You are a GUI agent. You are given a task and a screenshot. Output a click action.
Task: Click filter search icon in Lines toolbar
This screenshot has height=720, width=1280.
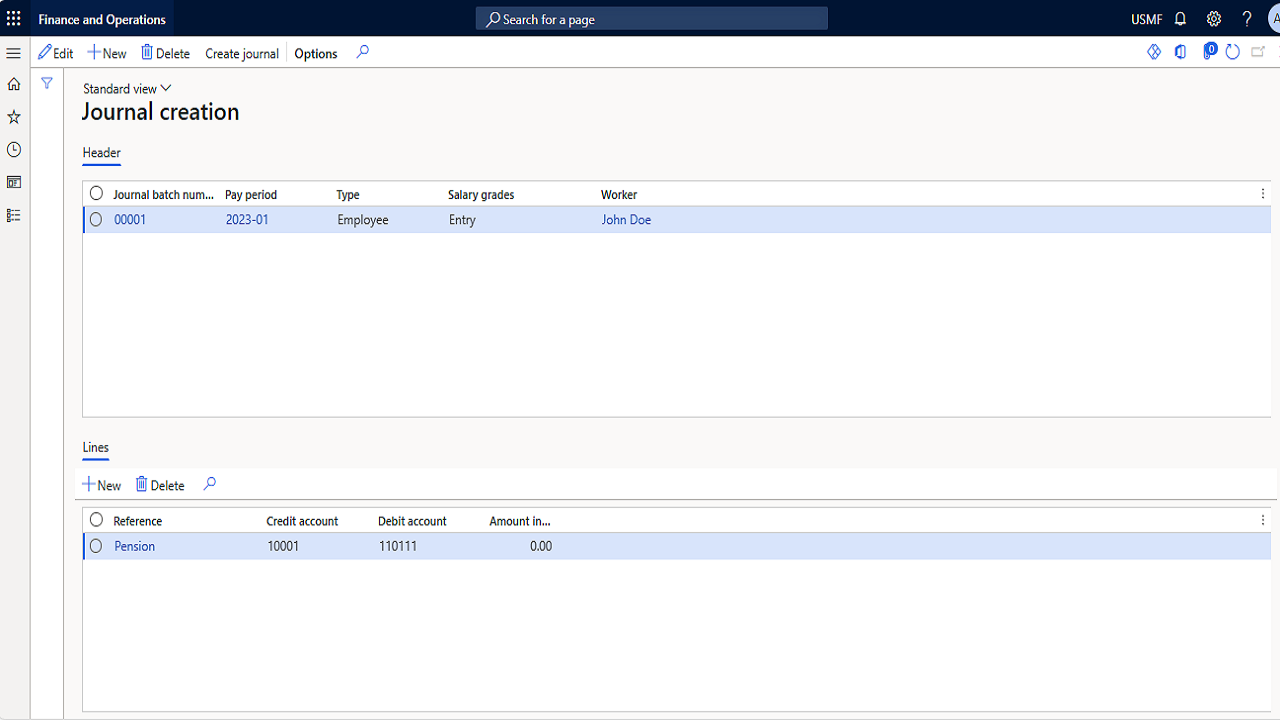coord(210,484)
